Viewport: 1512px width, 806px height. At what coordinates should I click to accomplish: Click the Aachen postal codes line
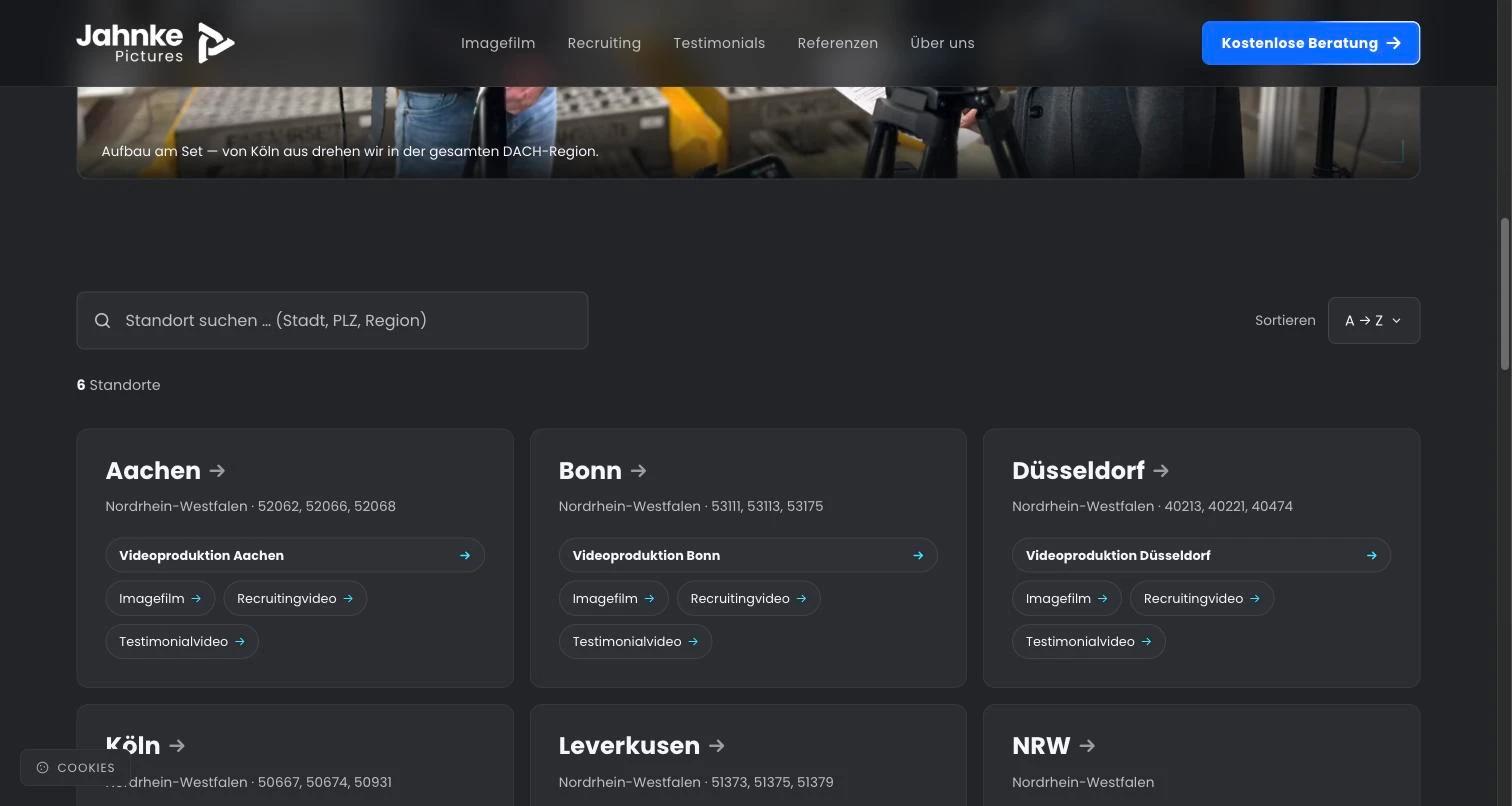[x=250, y=506]
